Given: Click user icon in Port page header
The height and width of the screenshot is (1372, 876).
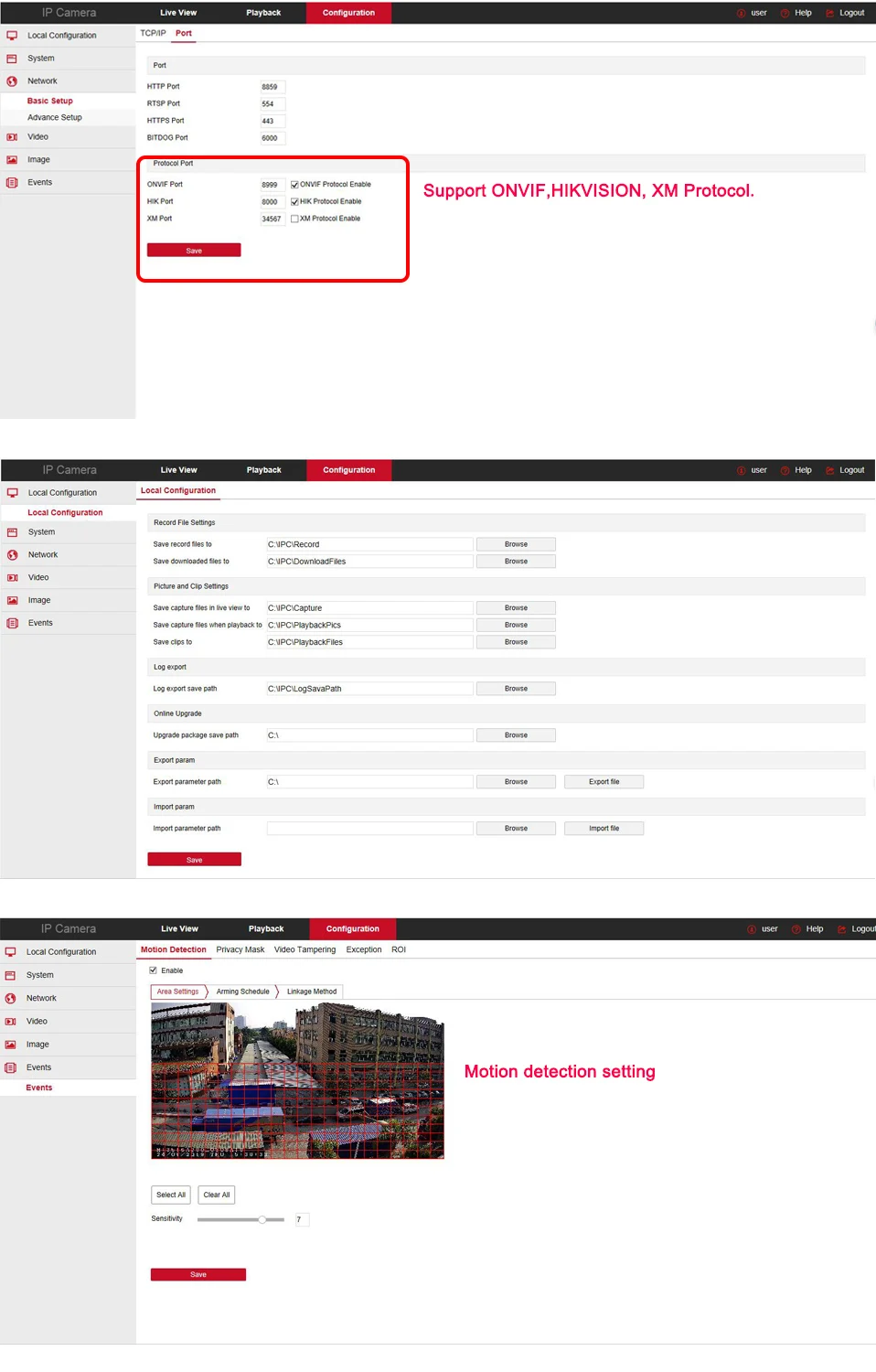Looking at the screenshot, I should (742, 13).
